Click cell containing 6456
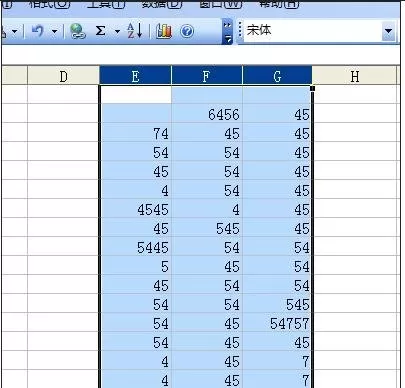The height and width of the screenshot is (388, 405). point(207,114)
